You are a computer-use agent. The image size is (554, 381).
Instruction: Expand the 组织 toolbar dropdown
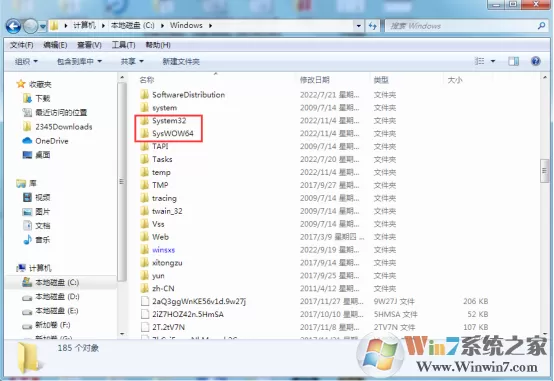(x=26, y=61)
